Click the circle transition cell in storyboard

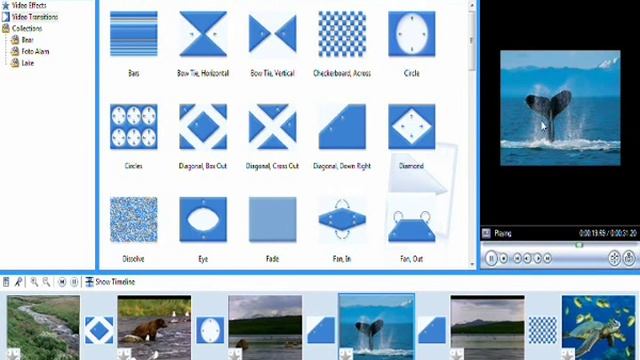pyautogui.click(x=210, y=330)
